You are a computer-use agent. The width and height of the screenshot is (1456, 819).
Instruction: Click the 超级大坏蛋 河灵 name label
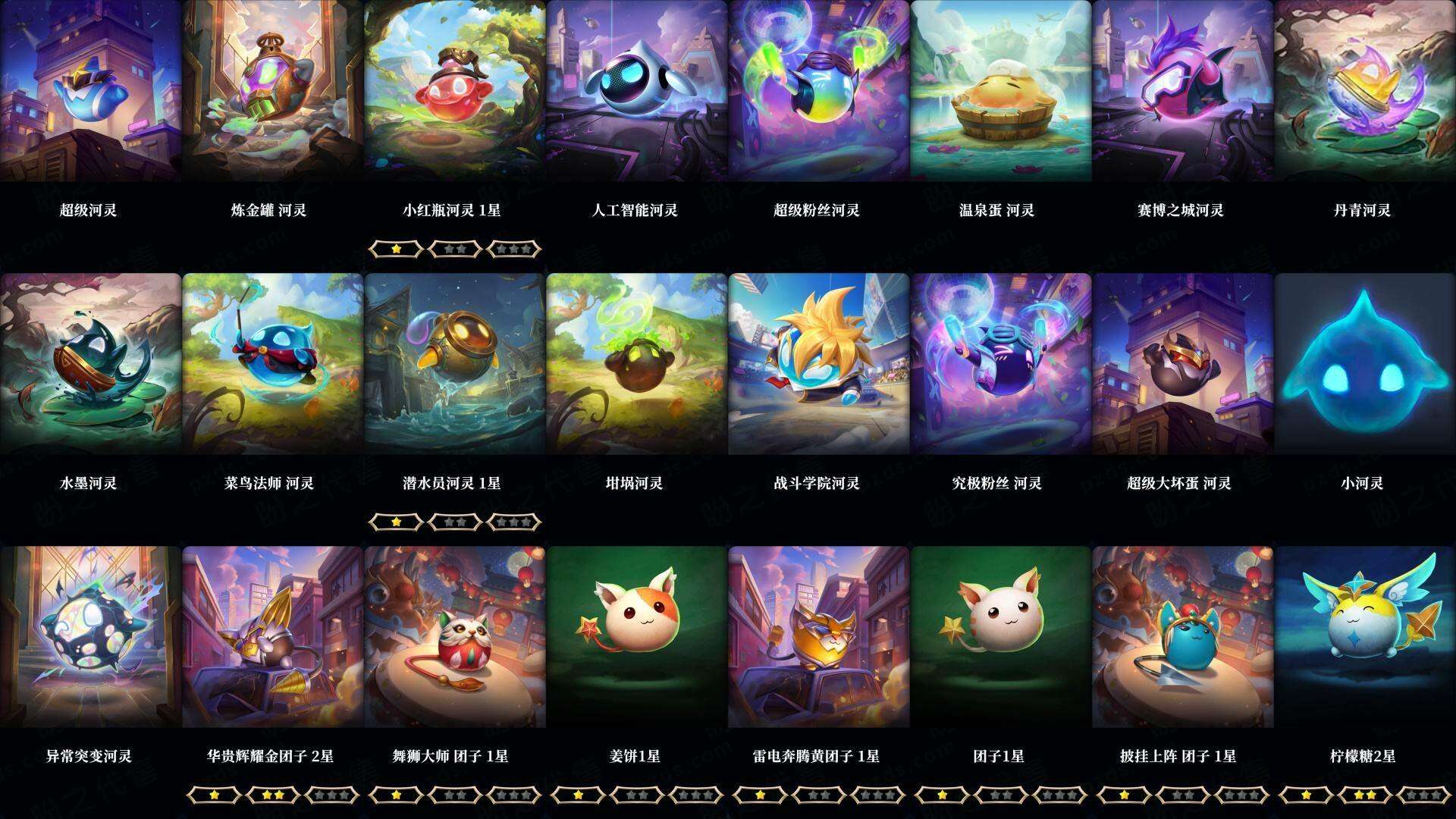pyautogui.click(x=1179, y=483)
